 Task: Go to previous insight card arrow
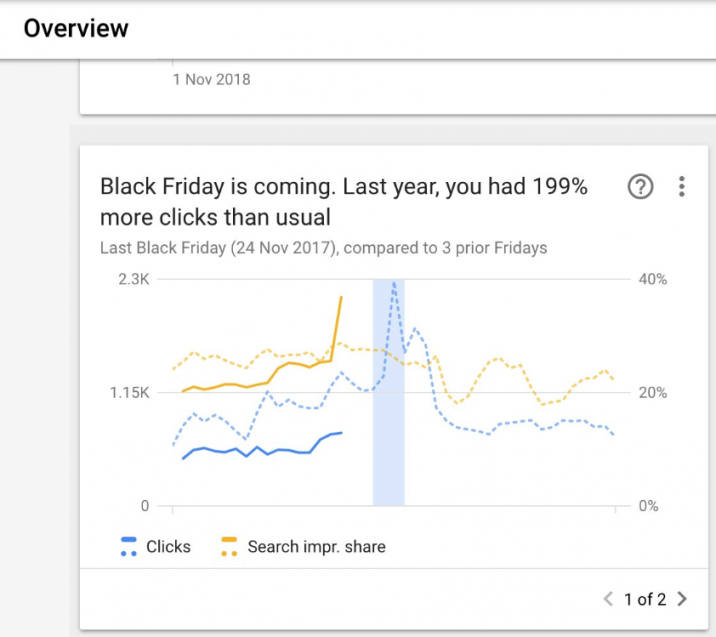(x=608, y=599)
